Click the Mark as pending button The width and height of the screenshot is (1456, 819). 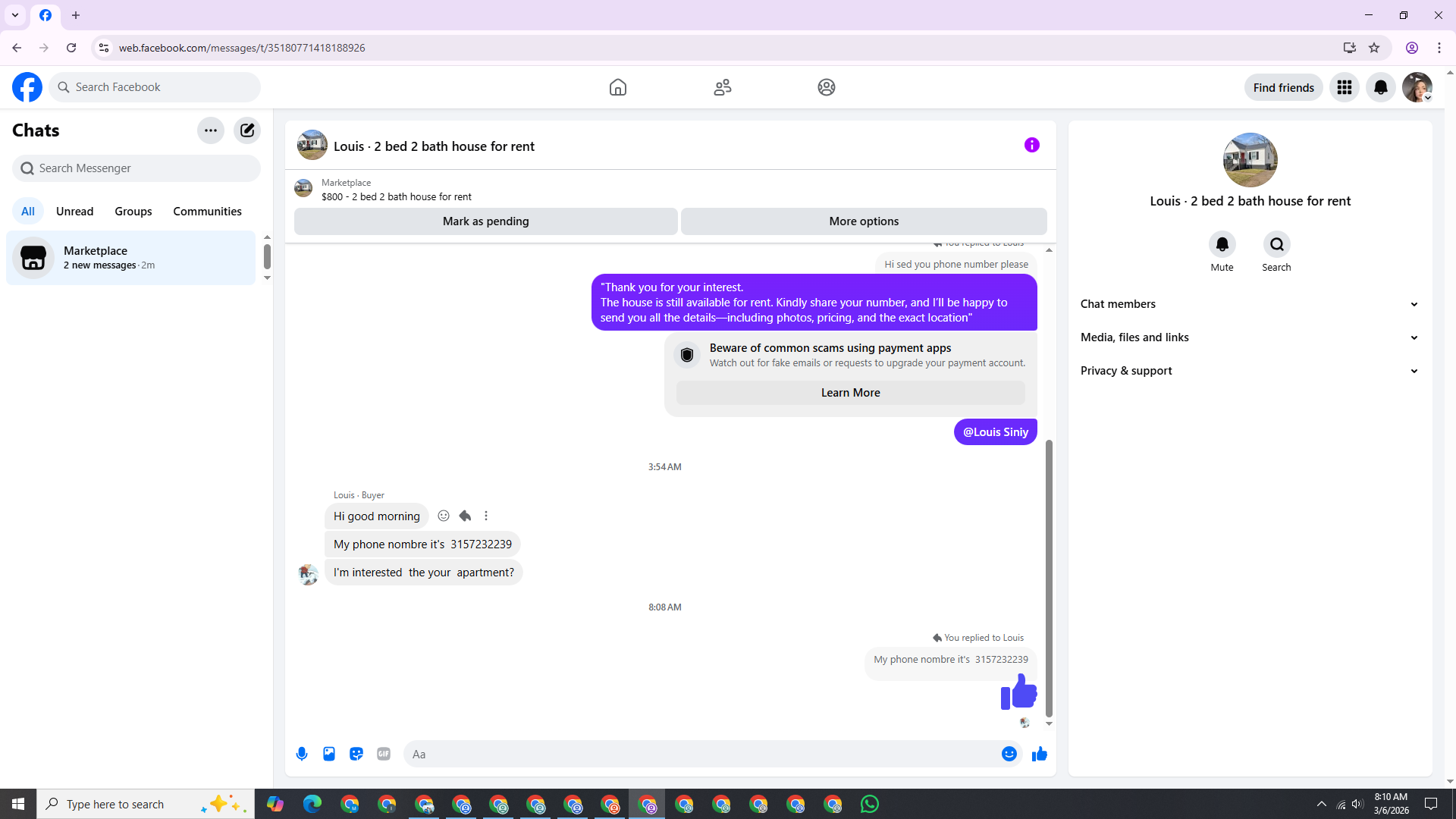(x=485, y=221)
